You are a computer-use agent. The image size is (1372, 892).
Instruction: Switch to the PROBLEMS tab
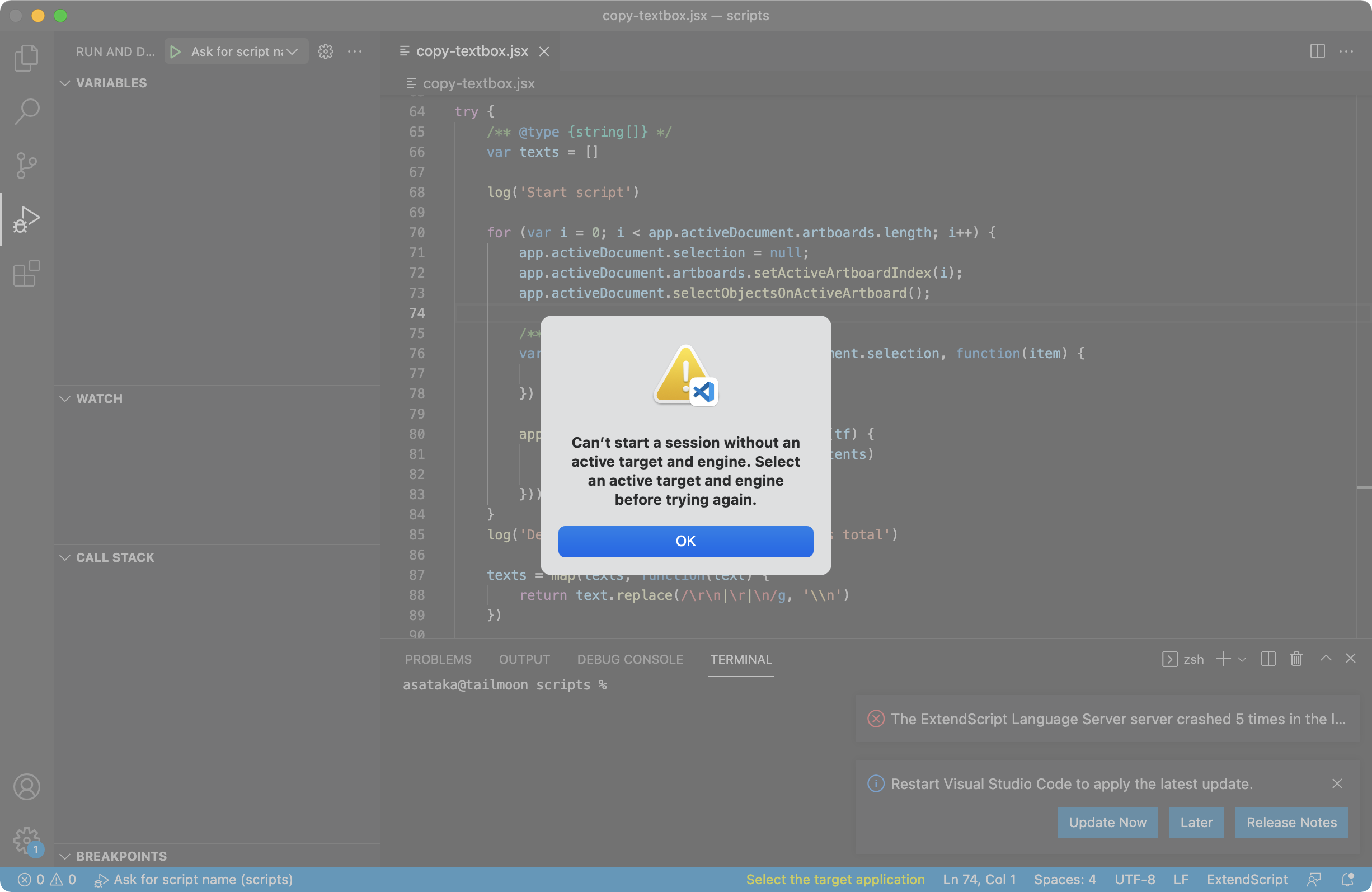point(438,659)
